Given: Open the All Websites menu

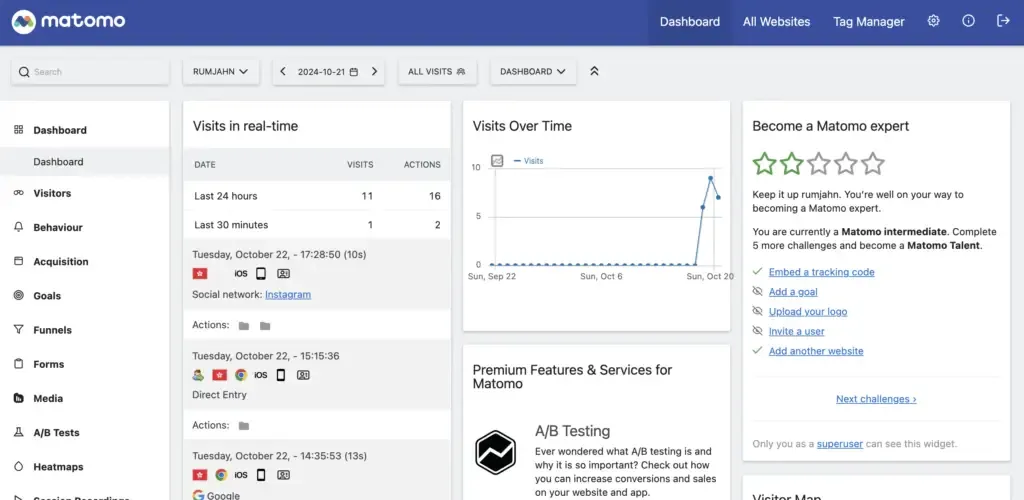Looking at the screenshot, I should click(777, 22).
